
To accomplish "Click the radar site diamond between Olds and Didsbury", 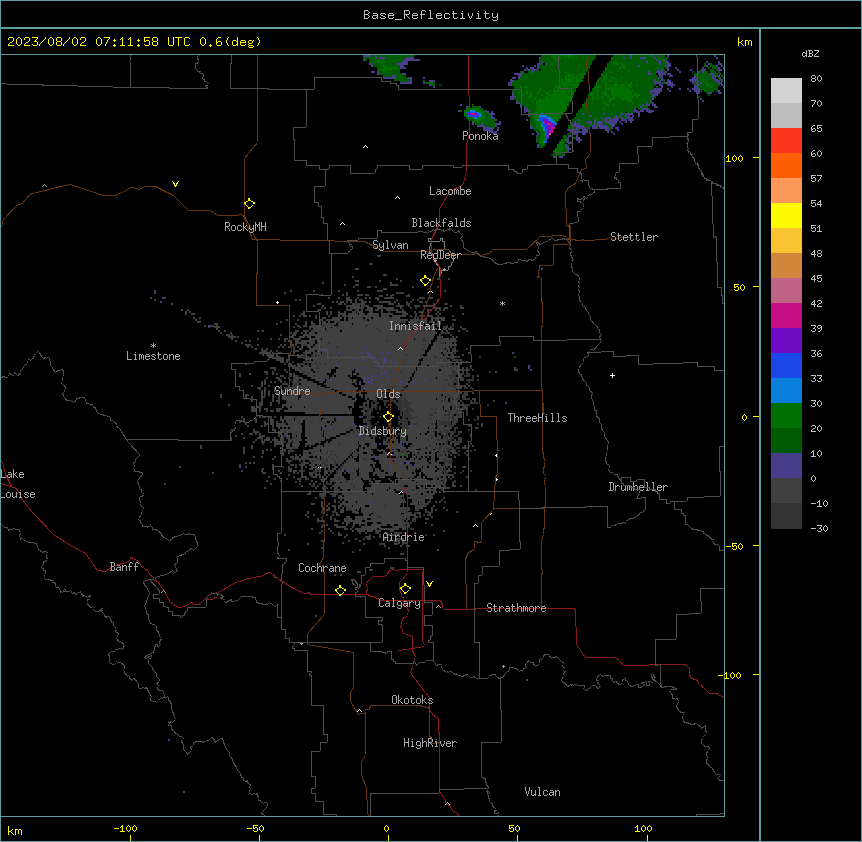I will click(388, 417).
